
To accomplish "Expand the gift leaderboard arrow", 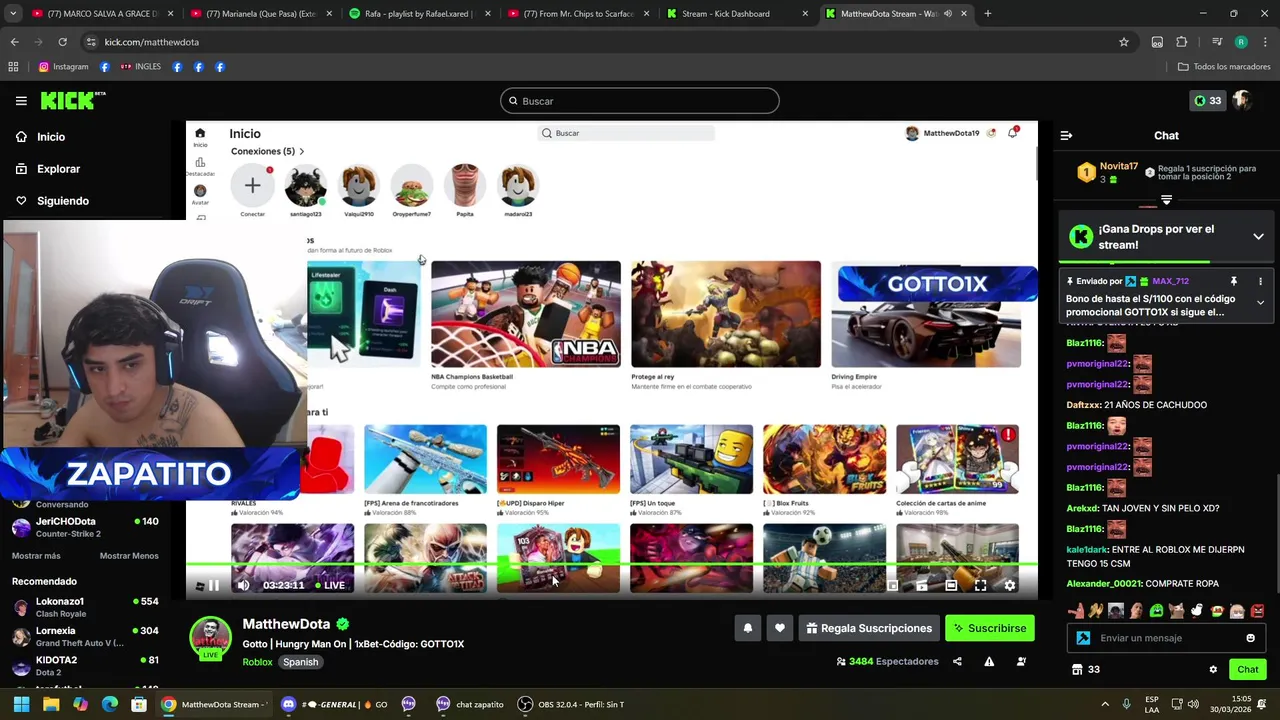I will [1166, 200].
